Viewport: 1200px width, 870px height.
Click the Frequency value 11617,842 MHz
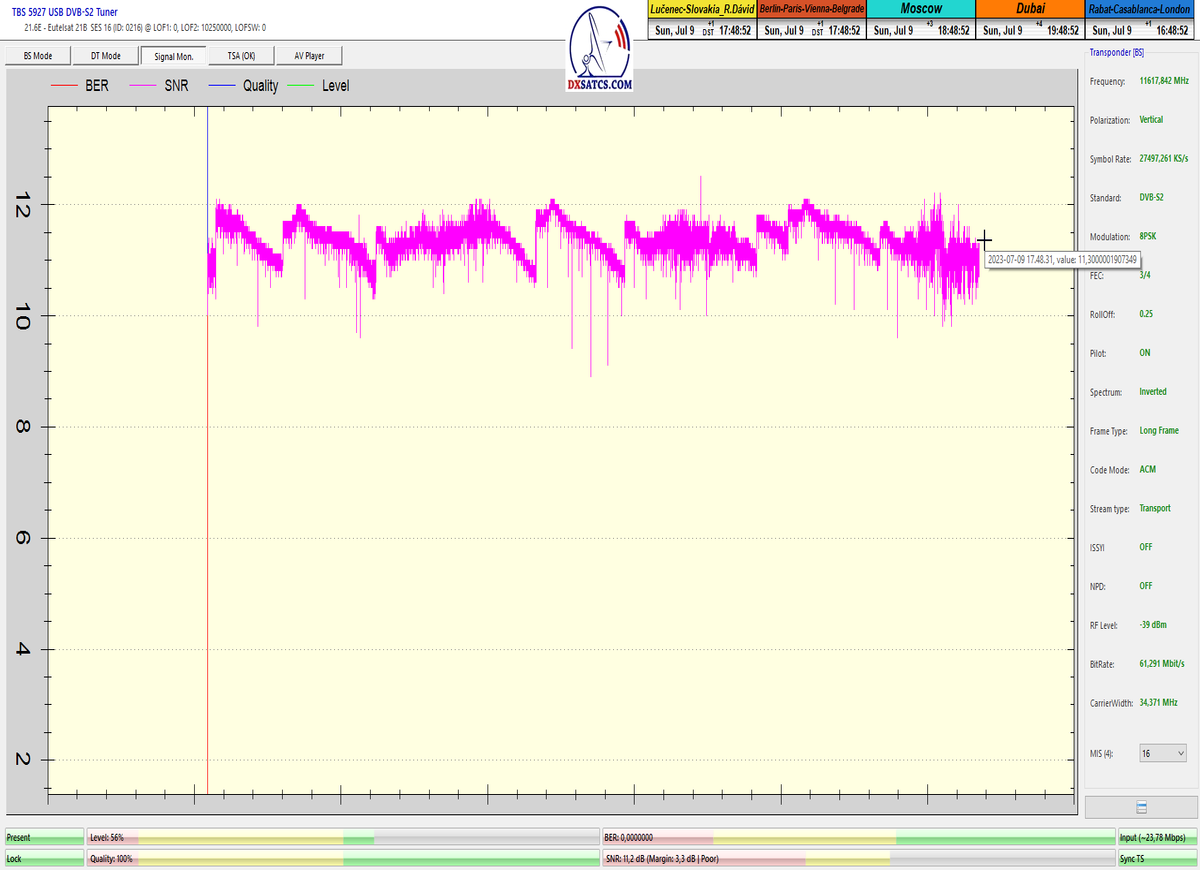click(1164, 81)
